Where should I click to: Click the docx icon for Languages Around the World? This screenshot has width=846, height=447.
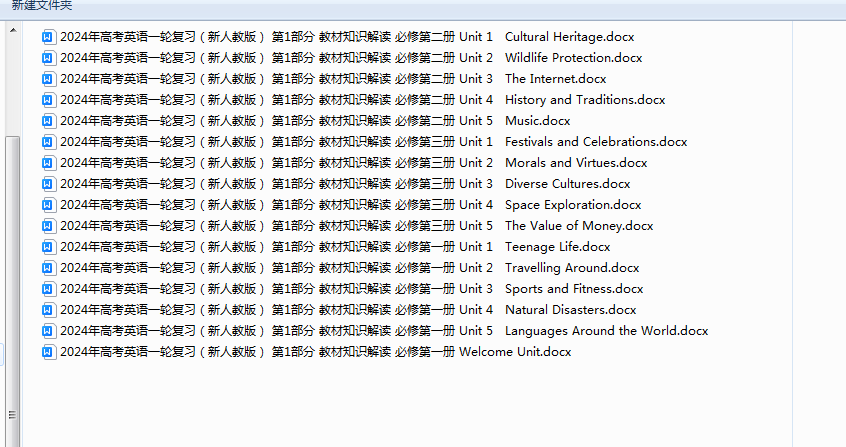tap(48, 331)
